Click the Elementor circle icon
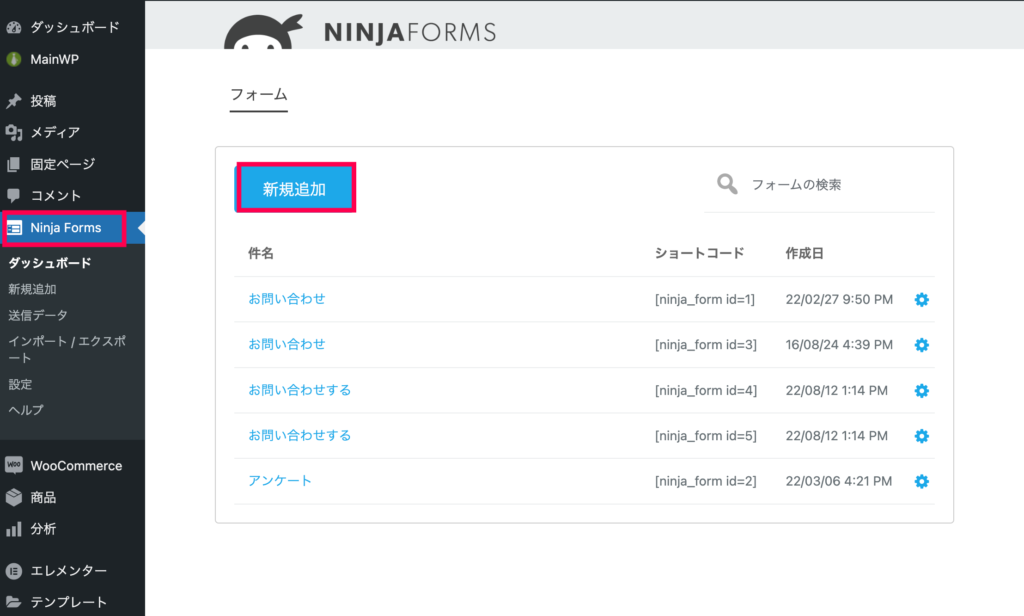Screen dimensions: 1024x616 pos(14,571)
